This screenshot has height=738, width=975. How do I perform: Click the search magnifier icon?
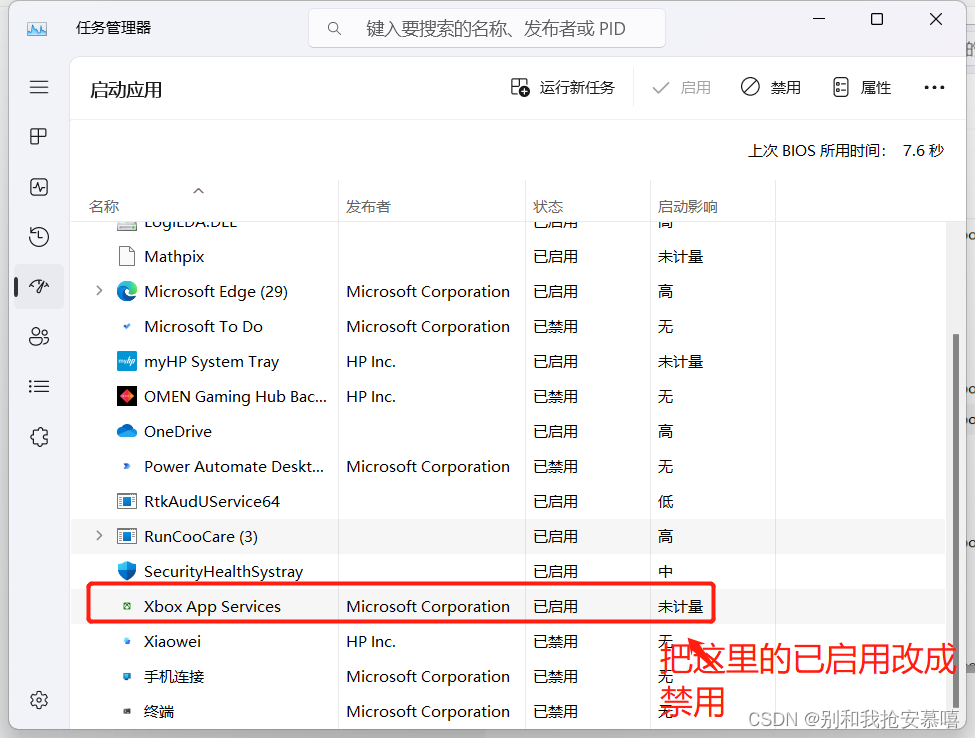(x=334, y=29)
